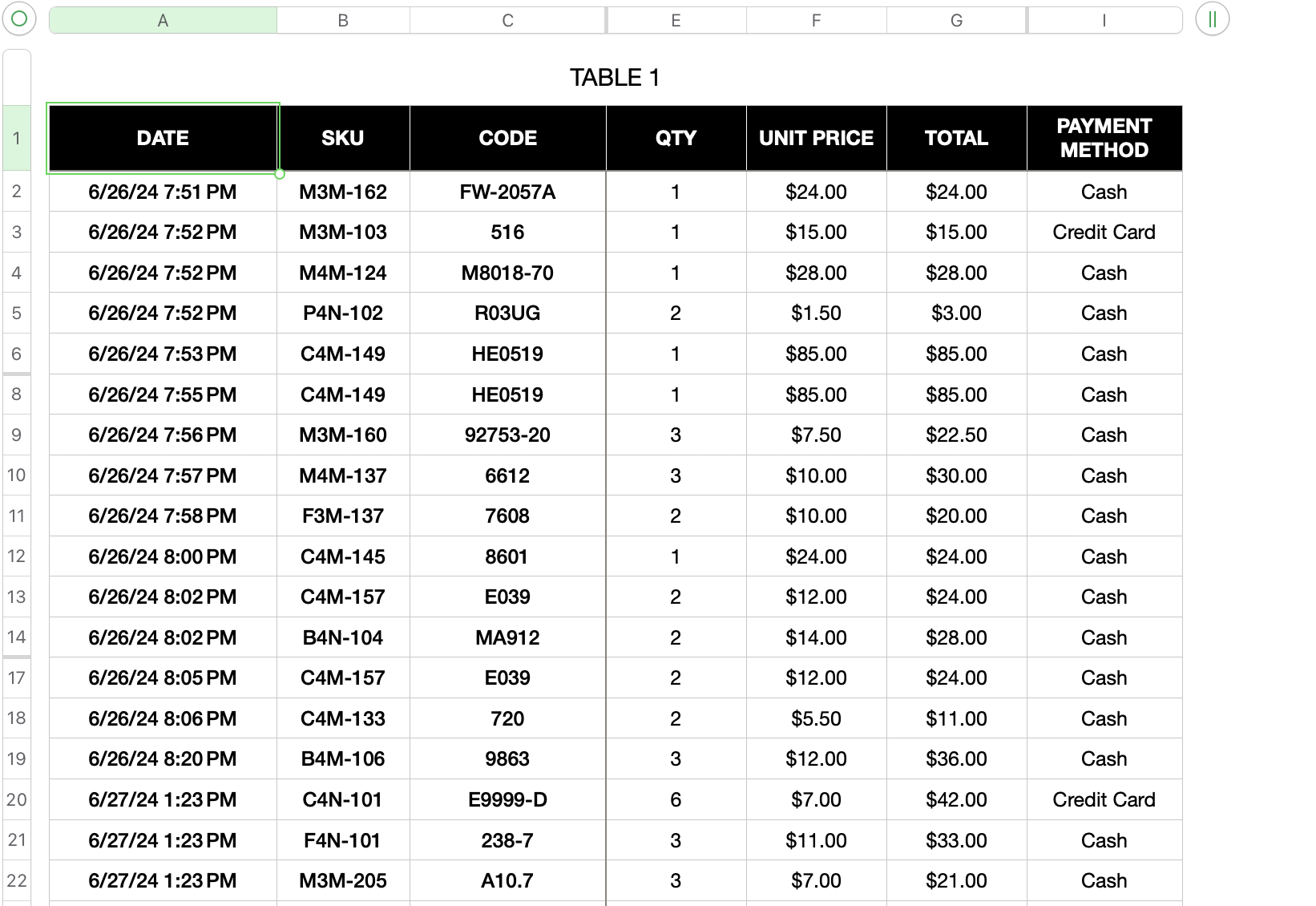
Task: Select the $42.00 total cell
Action: click(x=956, y=800)
